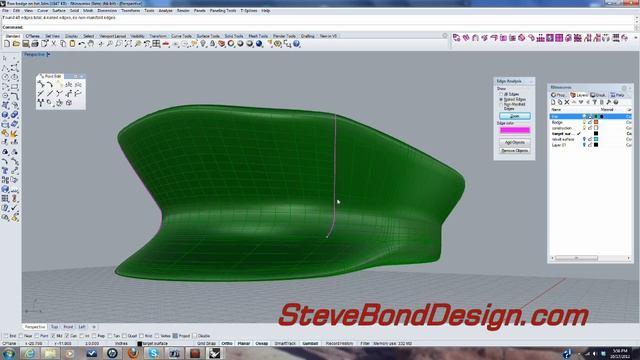
Task: Switch to the Front viewport tab
Action: click(68, 327)
